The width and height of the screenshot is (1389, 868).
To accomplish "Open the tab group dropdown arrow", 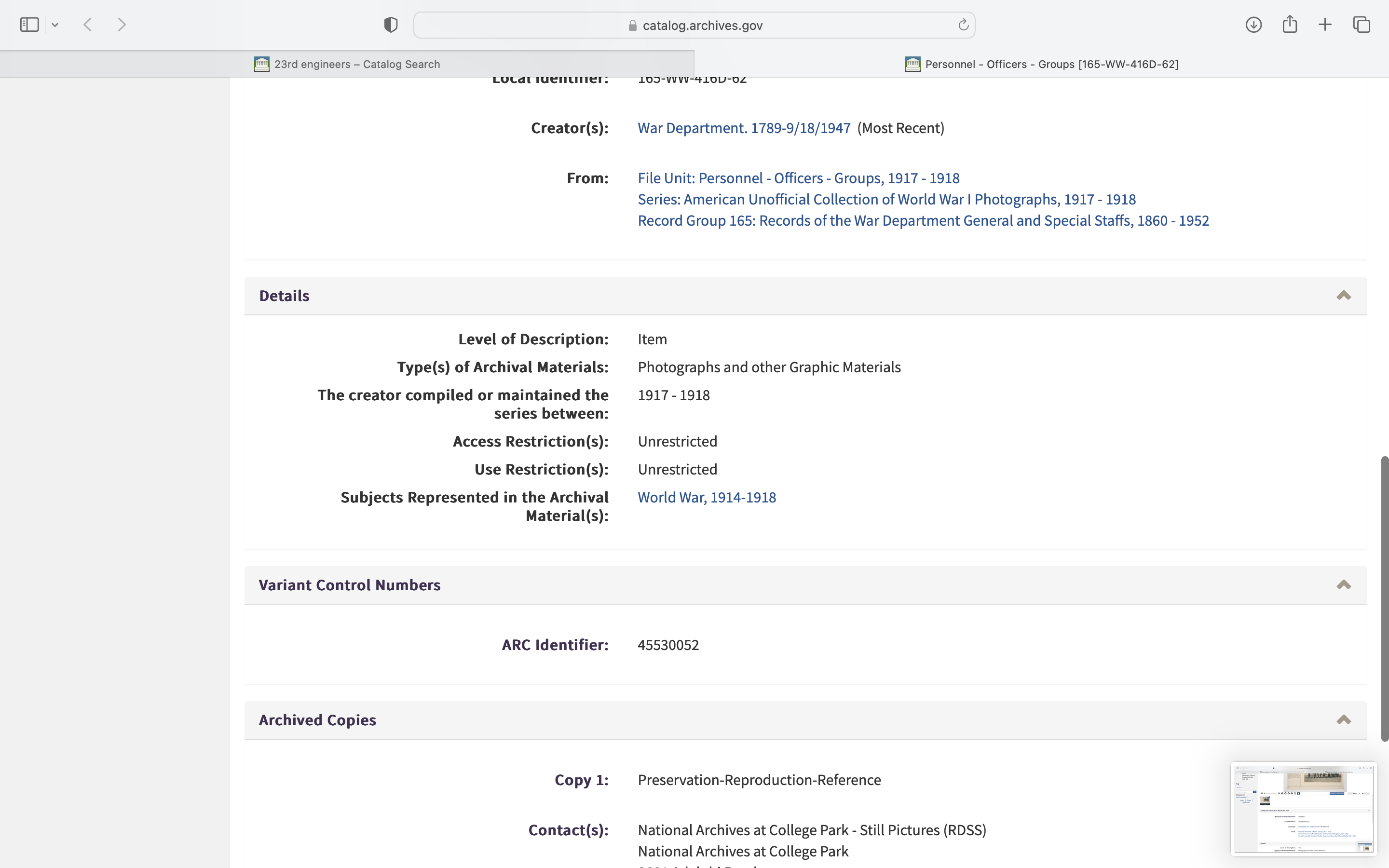I will [x=55, y=25].
